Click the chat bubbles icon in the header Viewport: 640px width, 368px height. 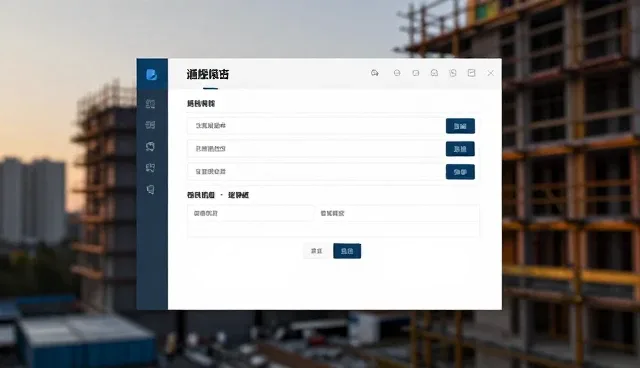pyautogui.click(x=375, y=73)
